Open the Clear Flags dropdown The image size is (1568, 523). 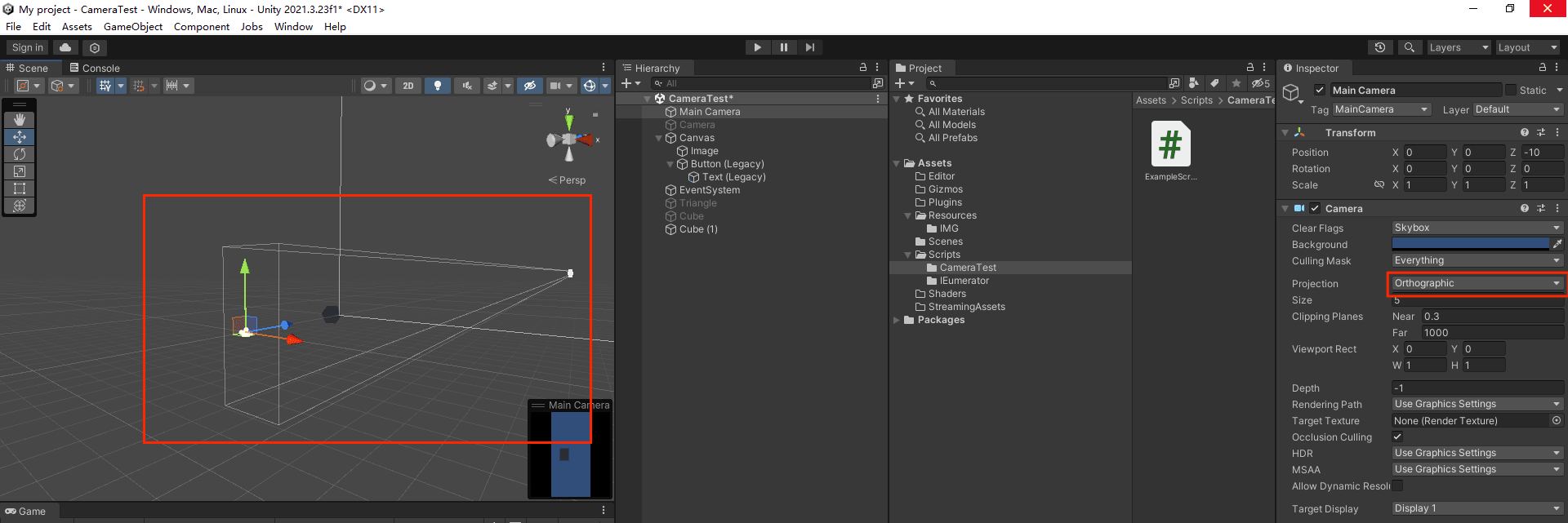pos(1477,228)
